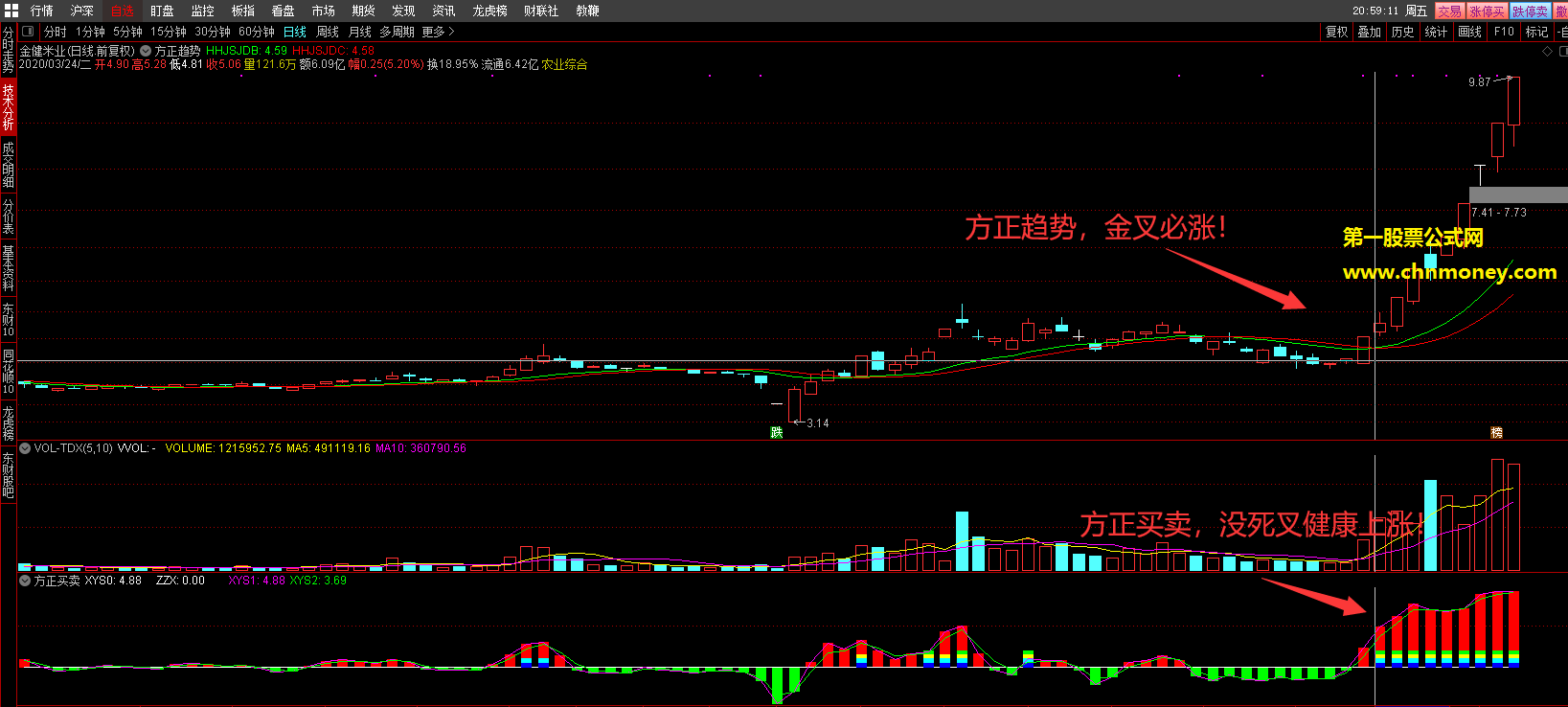
Task: Open the 看盘 menu
Action: click(x=284, y=11)
